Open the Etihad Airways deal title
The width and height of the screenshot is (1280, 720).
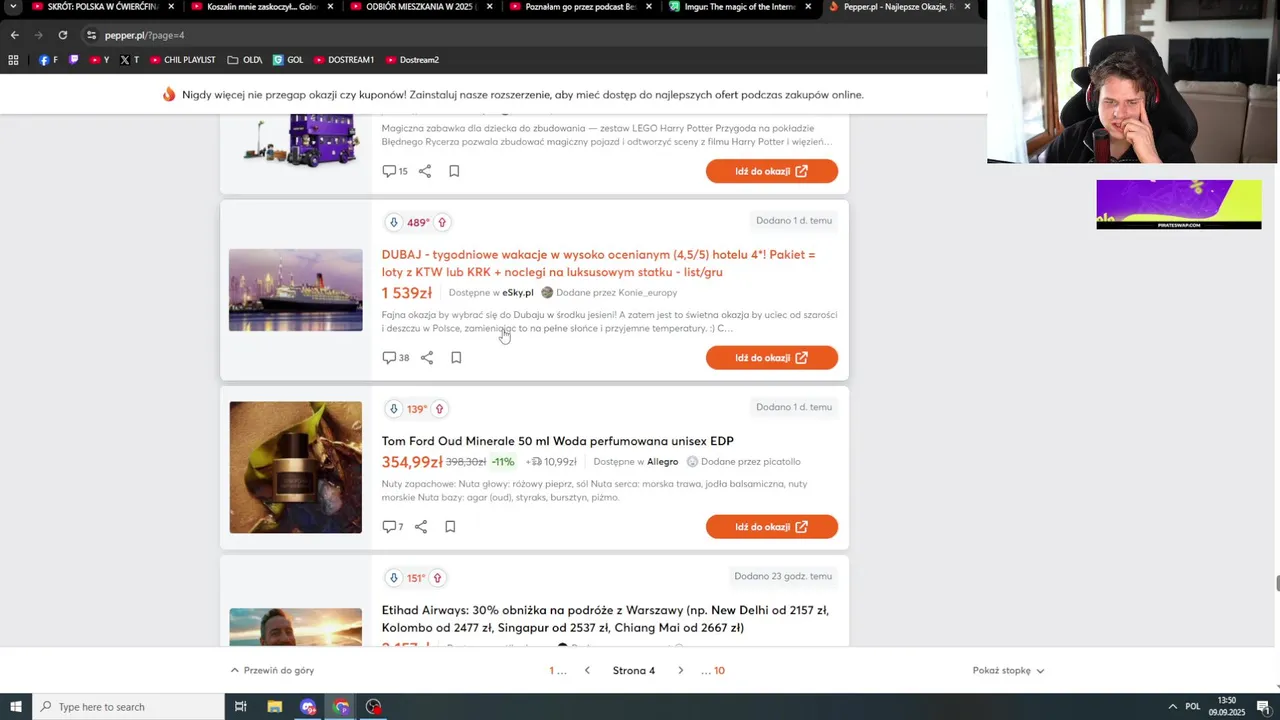(605, 619)
